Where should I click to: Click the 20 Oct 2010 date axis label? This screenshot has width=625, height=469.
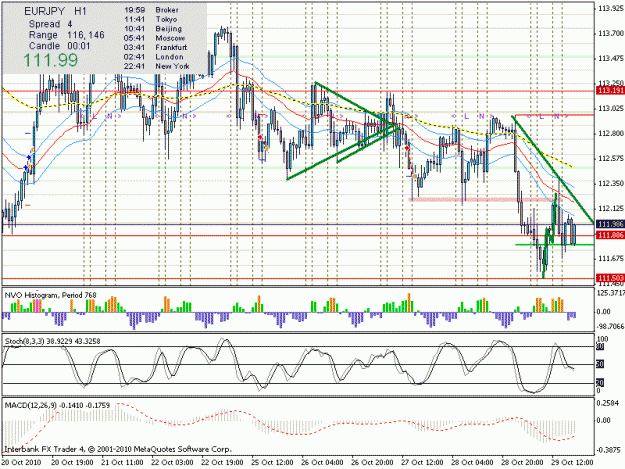(x=22, y=462)
